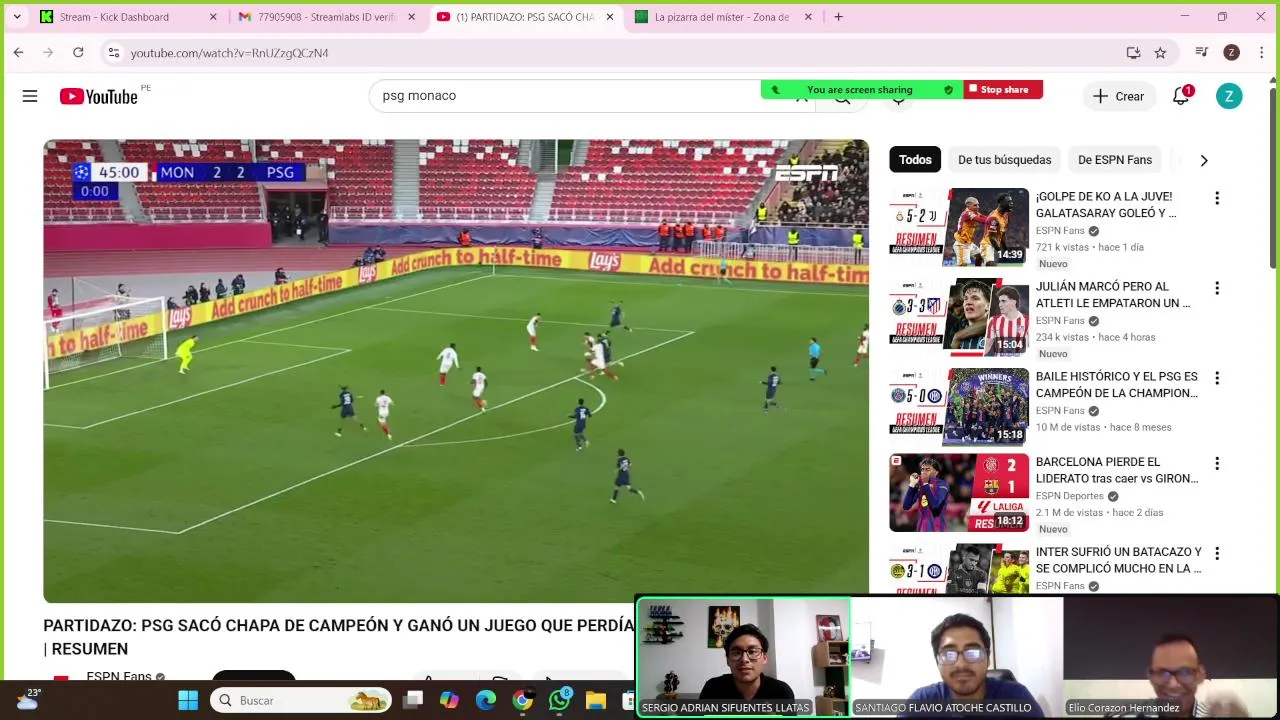Open options for INTER SUFRIÓ video
The image size is (1280, 720).
click(x=1217, y=553)
